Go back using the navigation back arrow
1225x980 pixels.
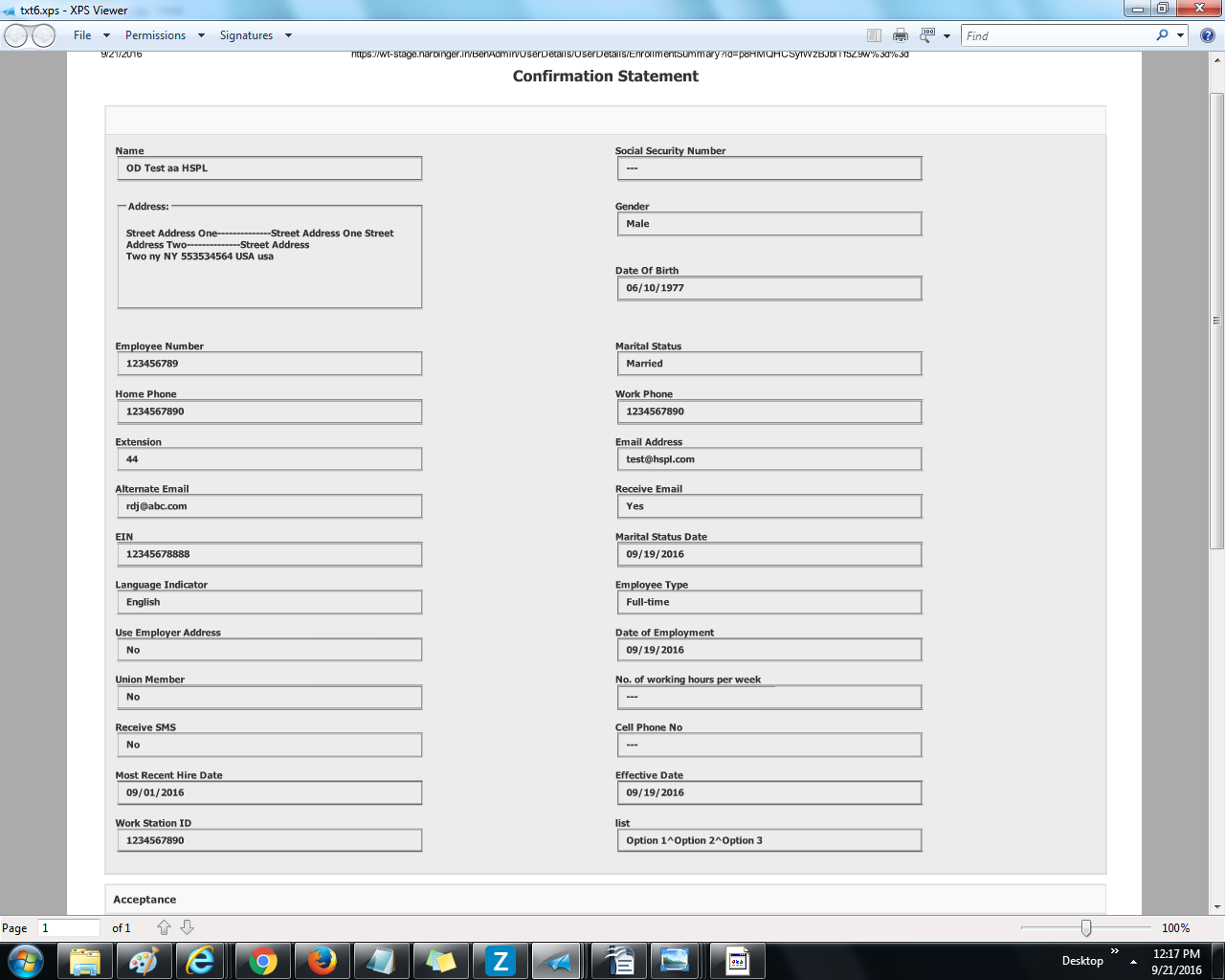pyautogui.click(x=16, y=35)
